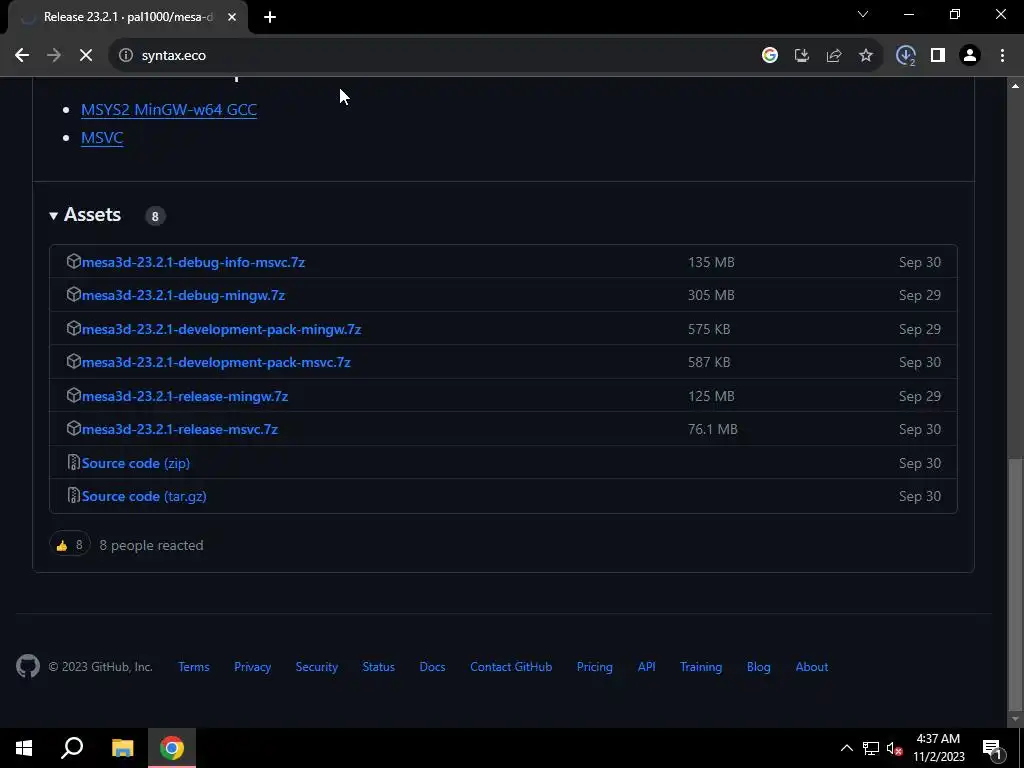The height and width of the screenshot is (768, 1024).
Task: Open the Chrome profile avatar
Action: point(970,56)
